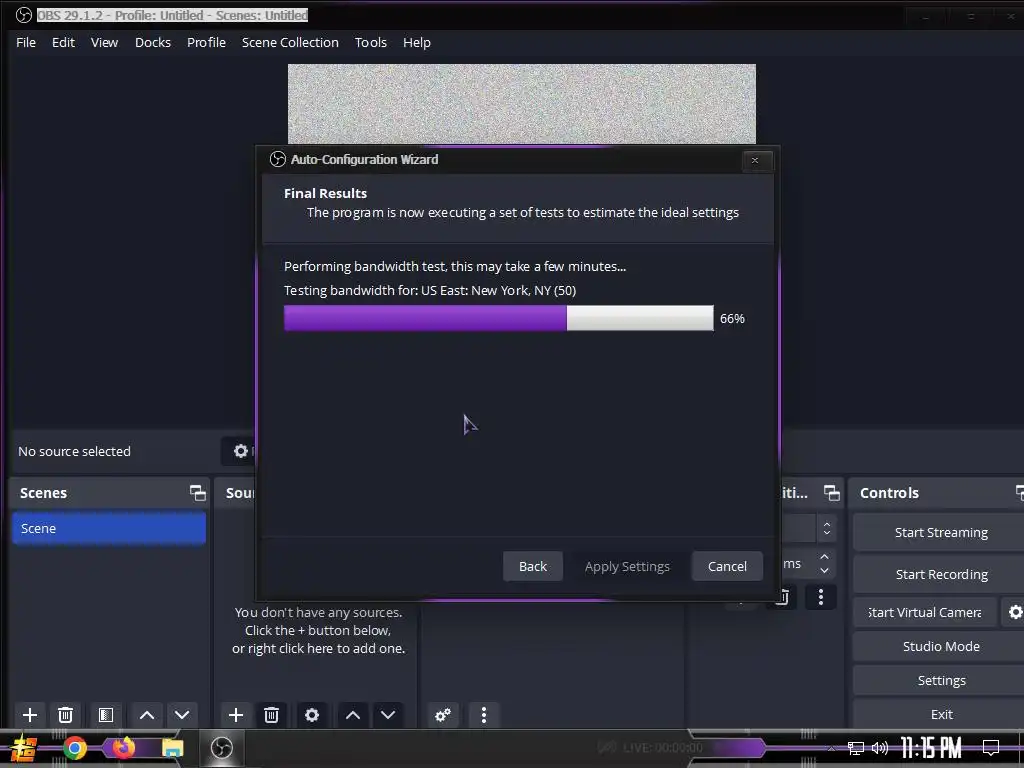Open the Docks menu
Viewport: 1024px width, 768px height.
tap(153, 42)
